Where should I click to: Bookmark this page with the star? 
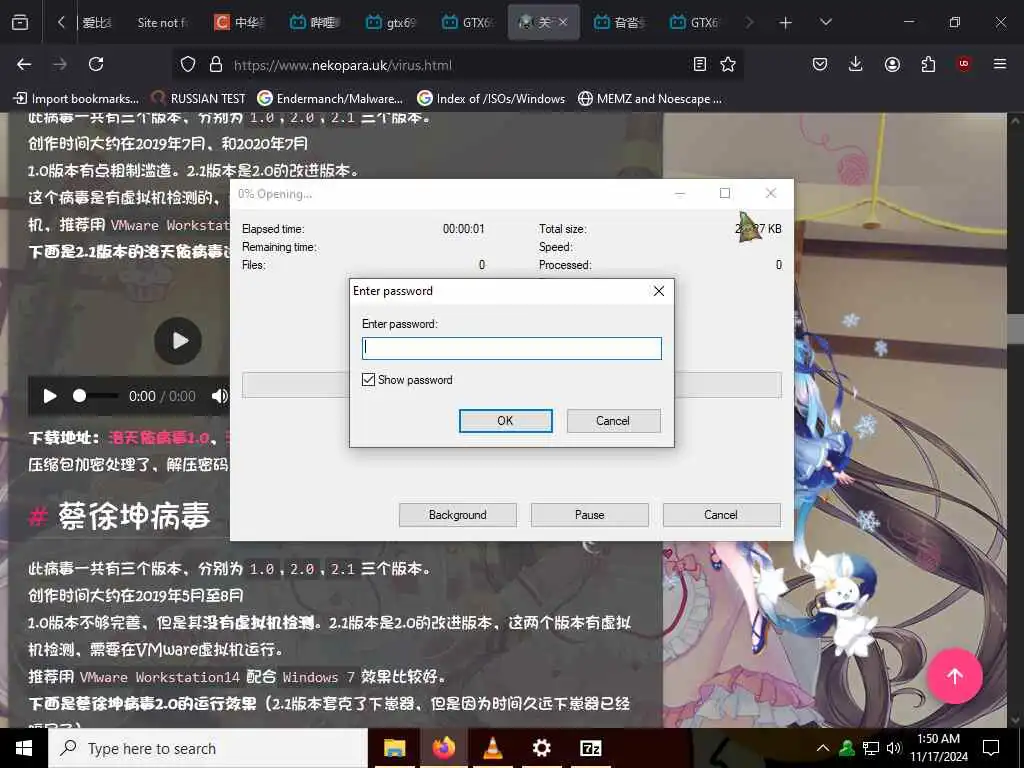coord(728,64)
